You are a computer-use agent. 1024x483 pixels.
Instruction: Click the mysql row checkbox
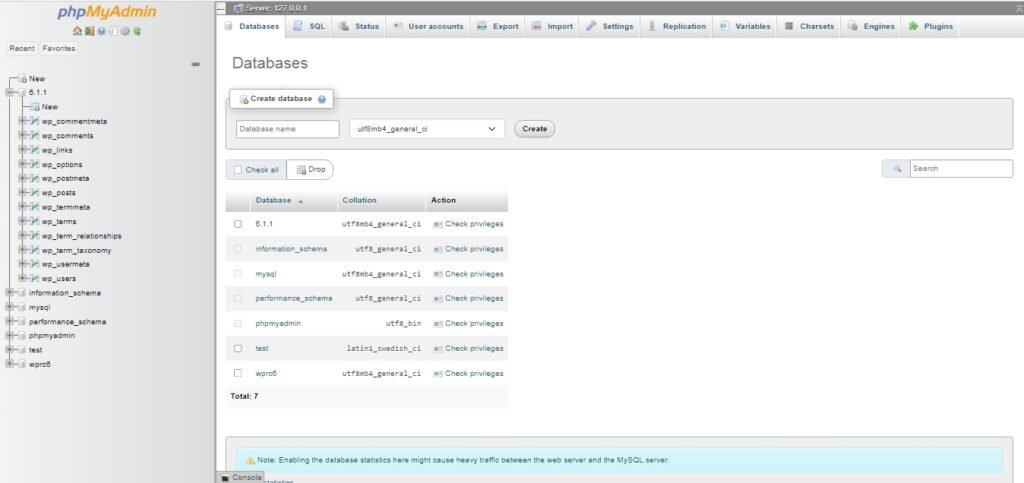(x=238, y=273)
